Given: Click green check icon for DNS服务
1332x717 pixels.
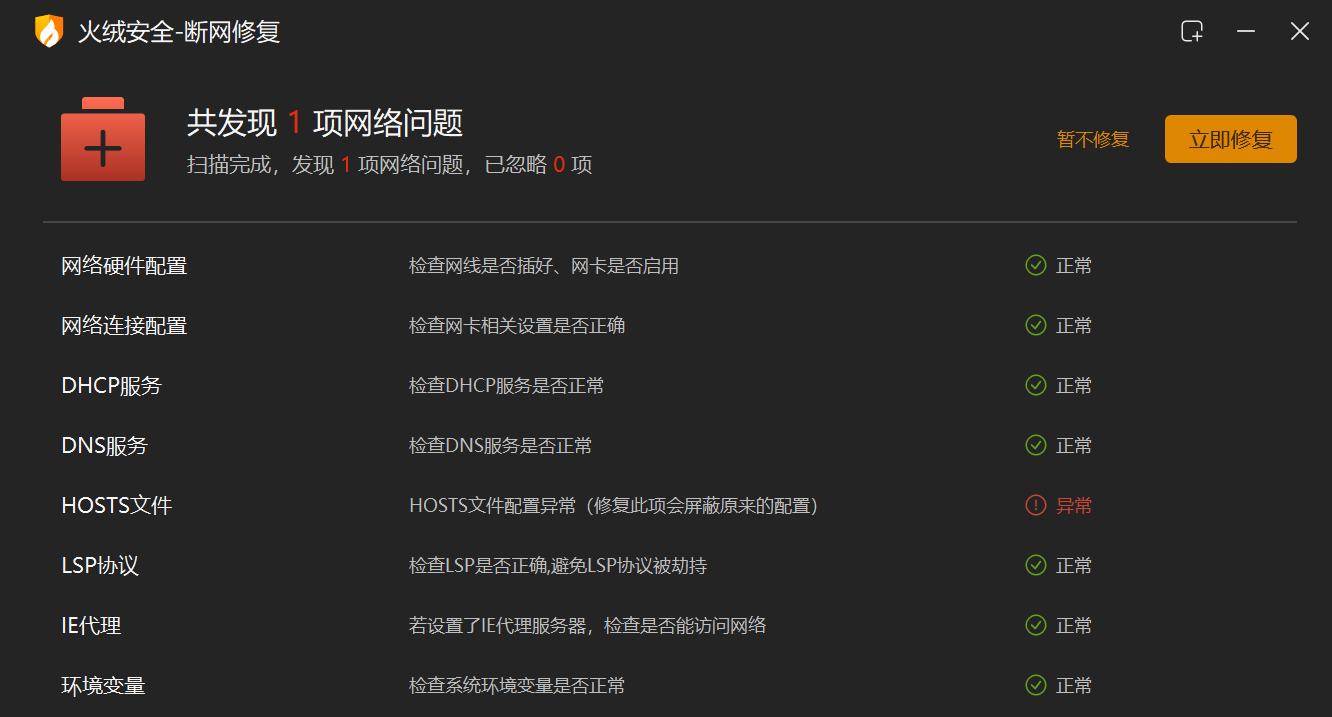Looking at the screenshot, I should coord(1035,446).
